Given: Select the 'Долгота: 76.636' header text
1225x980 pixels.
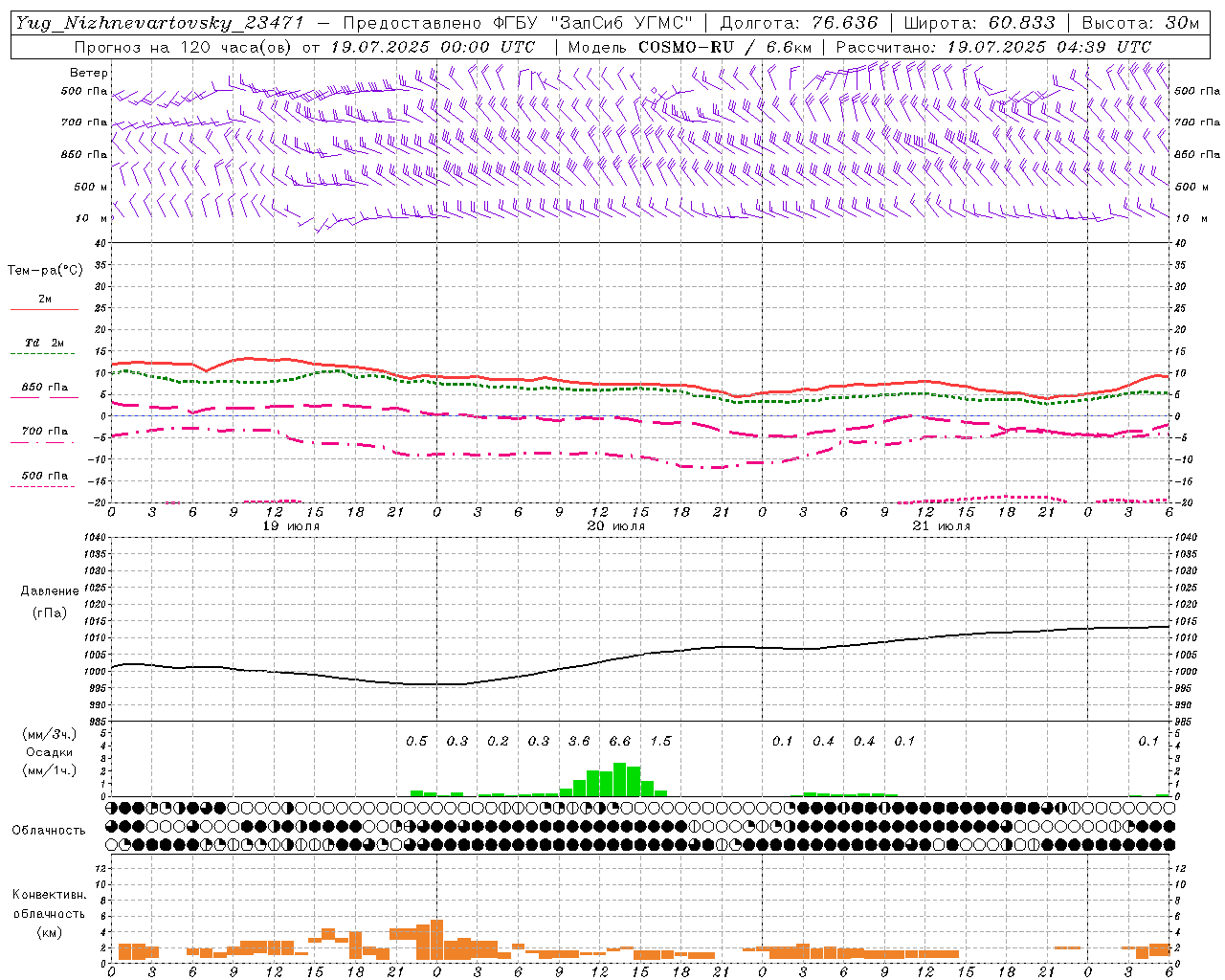Looking at the screenshot, I should click(798, 23).
